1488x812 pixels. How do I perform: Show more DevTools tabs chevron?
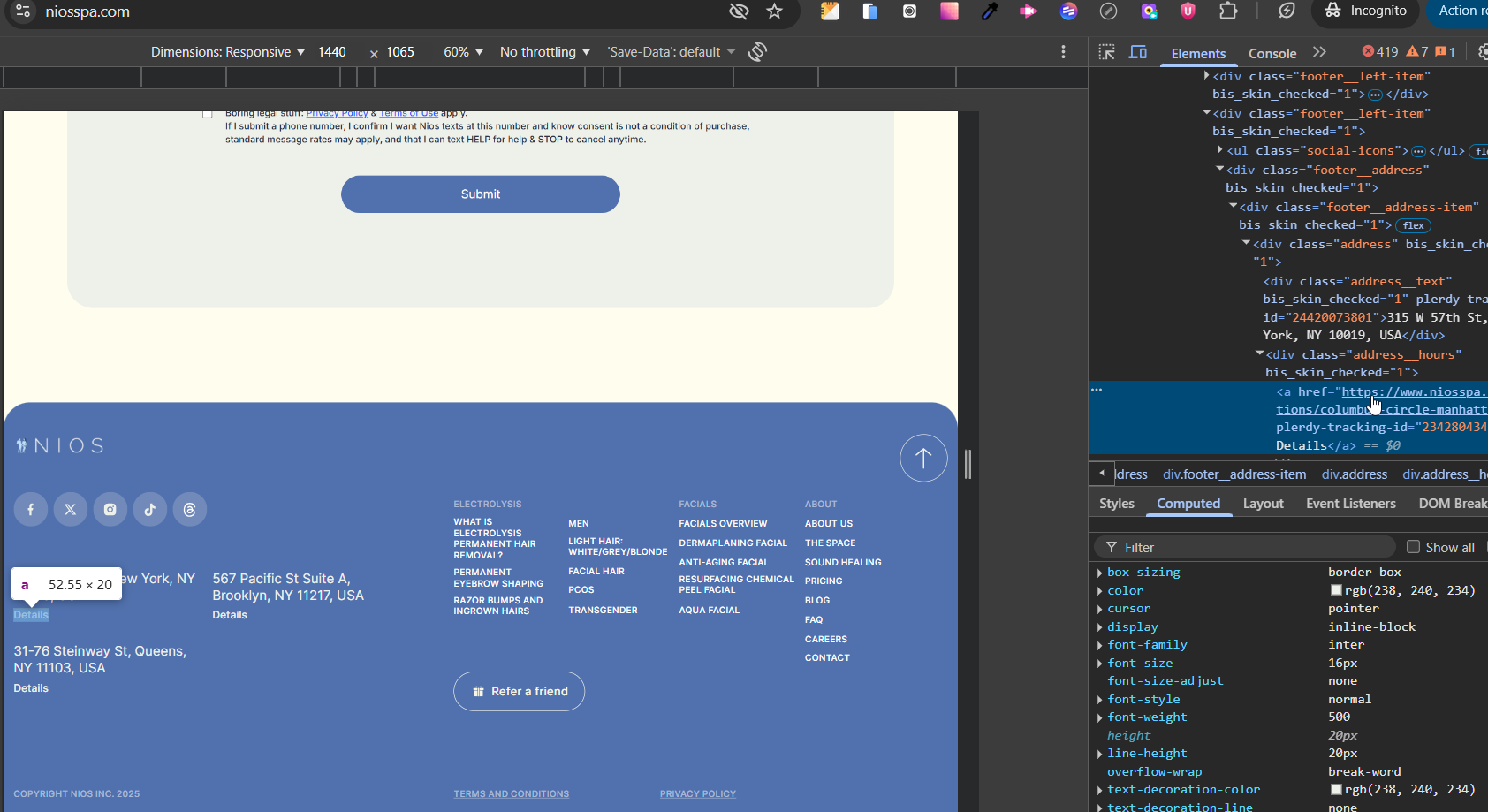[1319, 52]
